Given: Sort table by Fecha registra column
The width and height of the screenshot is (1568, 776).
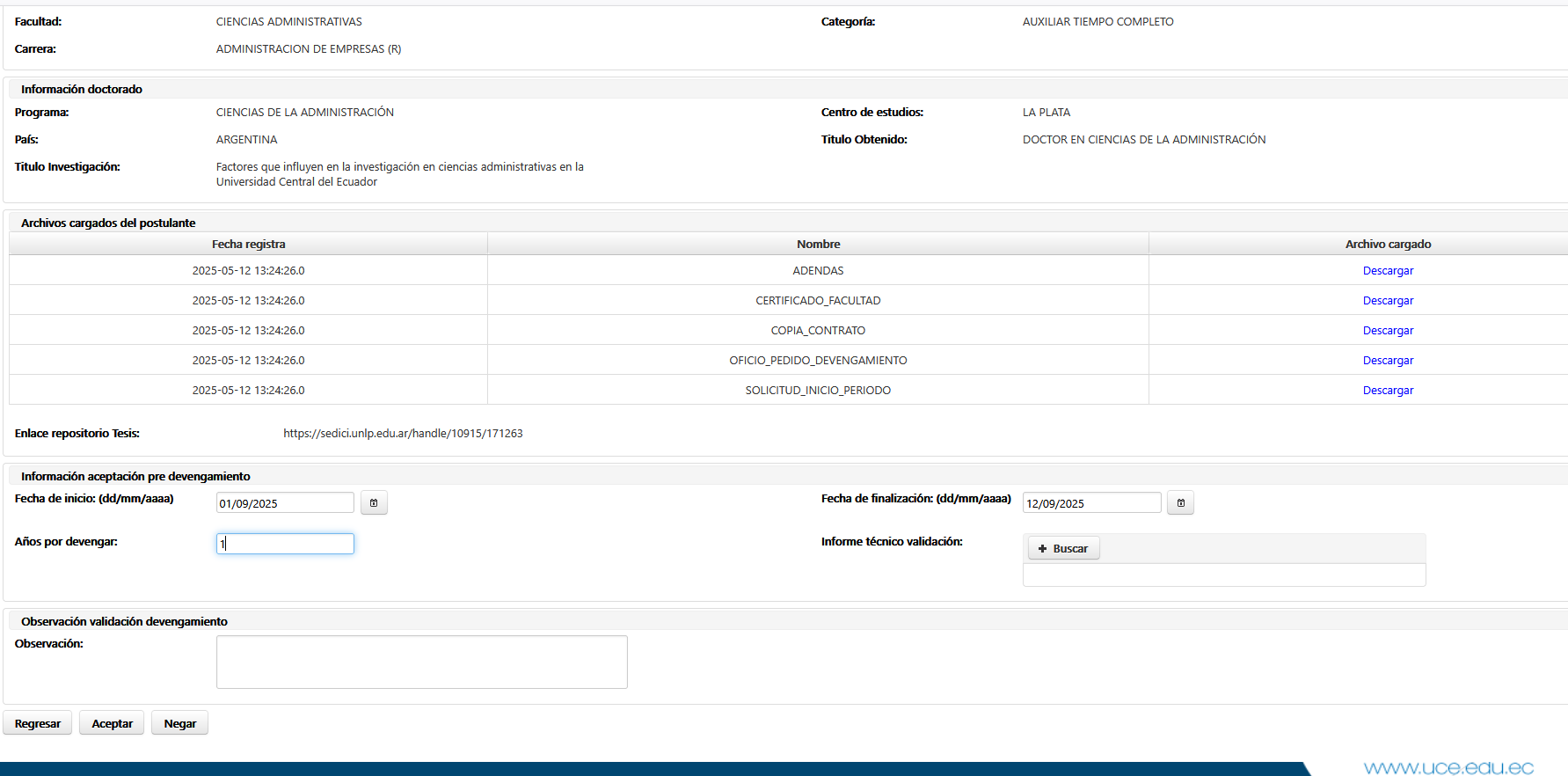Looking at the screenshot, I should coord(248,245).
